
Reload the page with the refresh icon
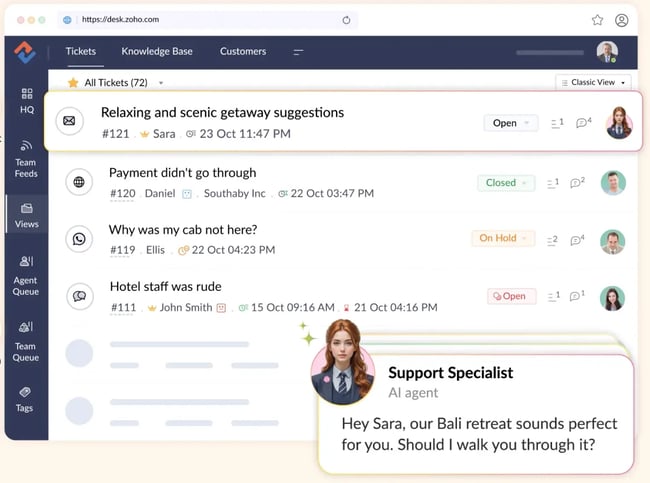(x=346, y=20)
